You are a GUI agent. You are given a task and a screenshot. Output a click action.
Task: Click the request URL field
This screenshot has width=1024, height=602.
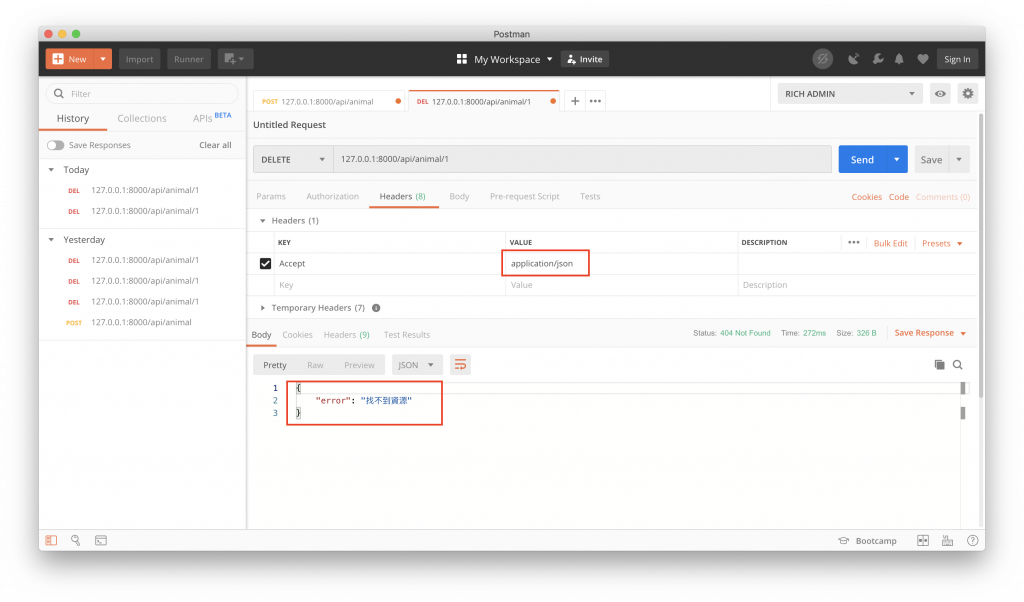582,159
